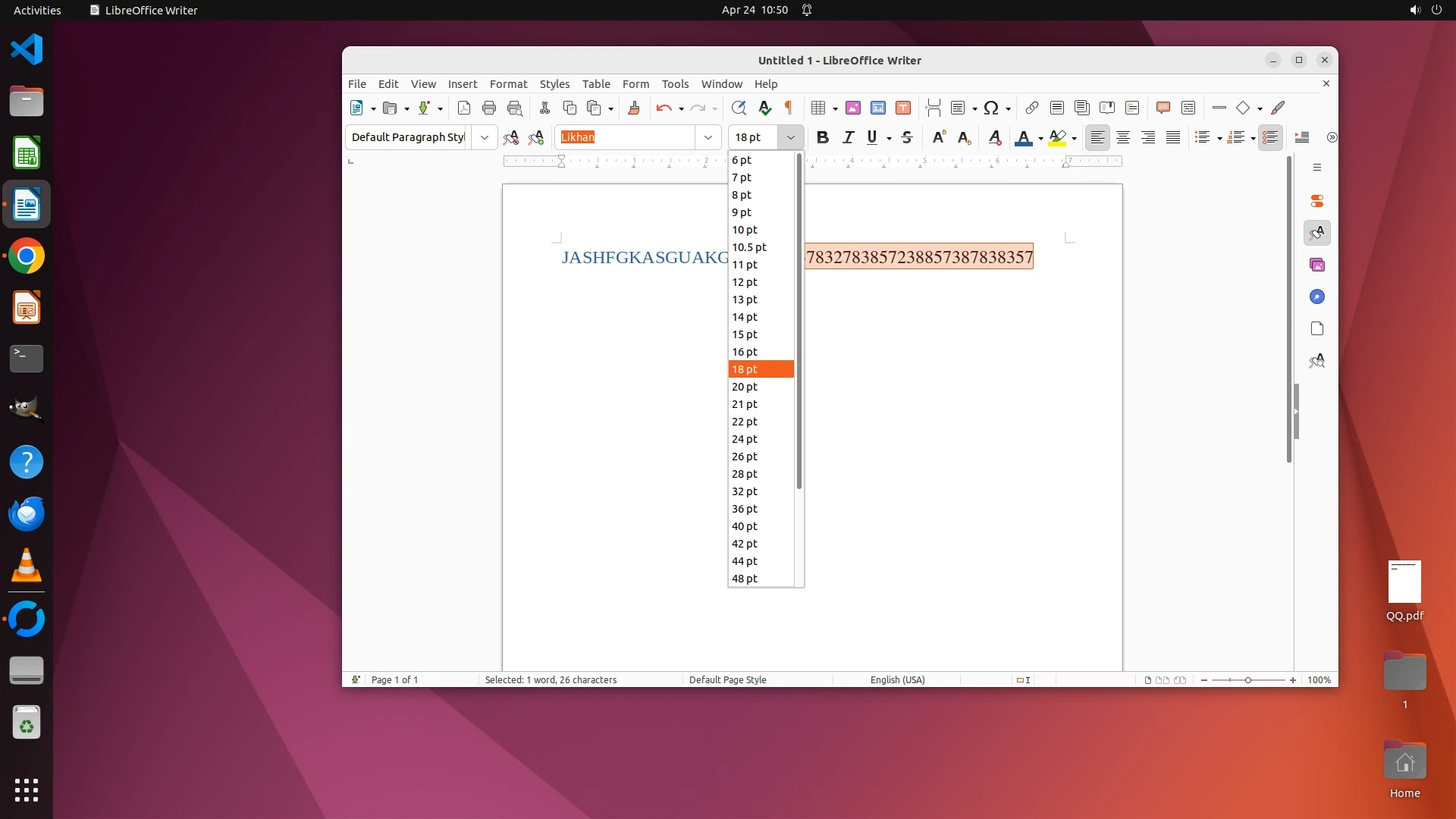Open sidebar Gallery panel icon
The image size is (1456, 819).
point(1317,265)
